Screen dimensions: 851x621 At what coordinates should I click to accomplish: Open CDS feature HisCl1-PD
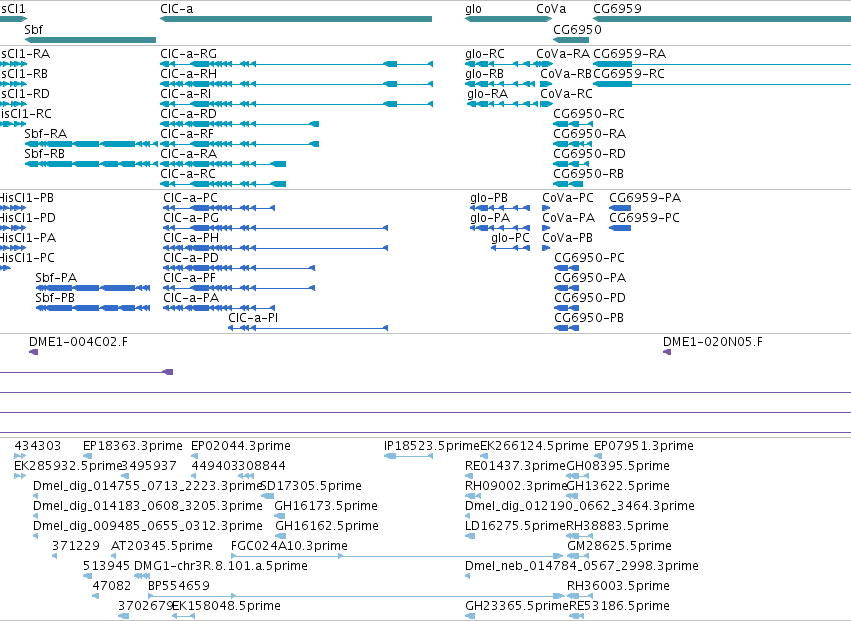pos(13,228)
